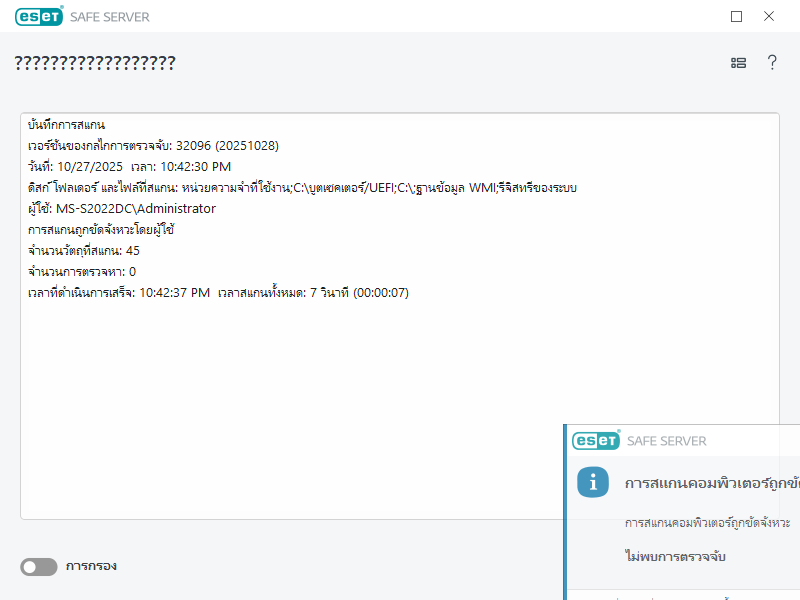Open the list view options icon

[738, 63]
